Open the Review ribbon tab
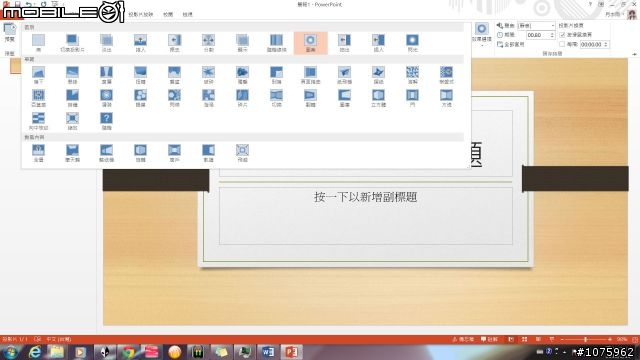640x360 pixels. 168,14
